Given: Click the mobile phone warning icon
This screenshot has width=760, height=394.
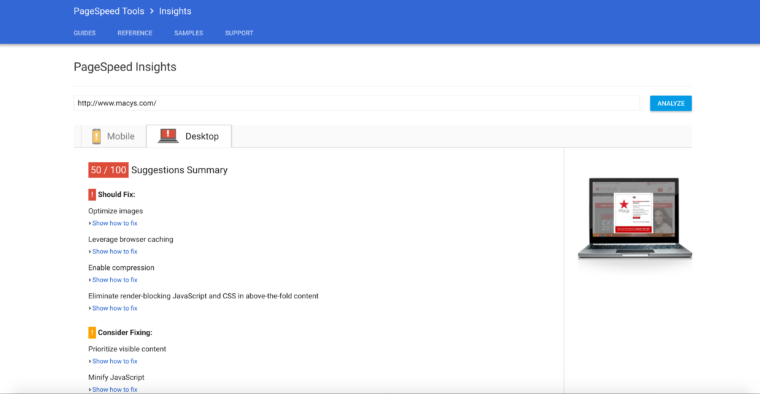Looking at the screenshot, I should tap(96, 136).
